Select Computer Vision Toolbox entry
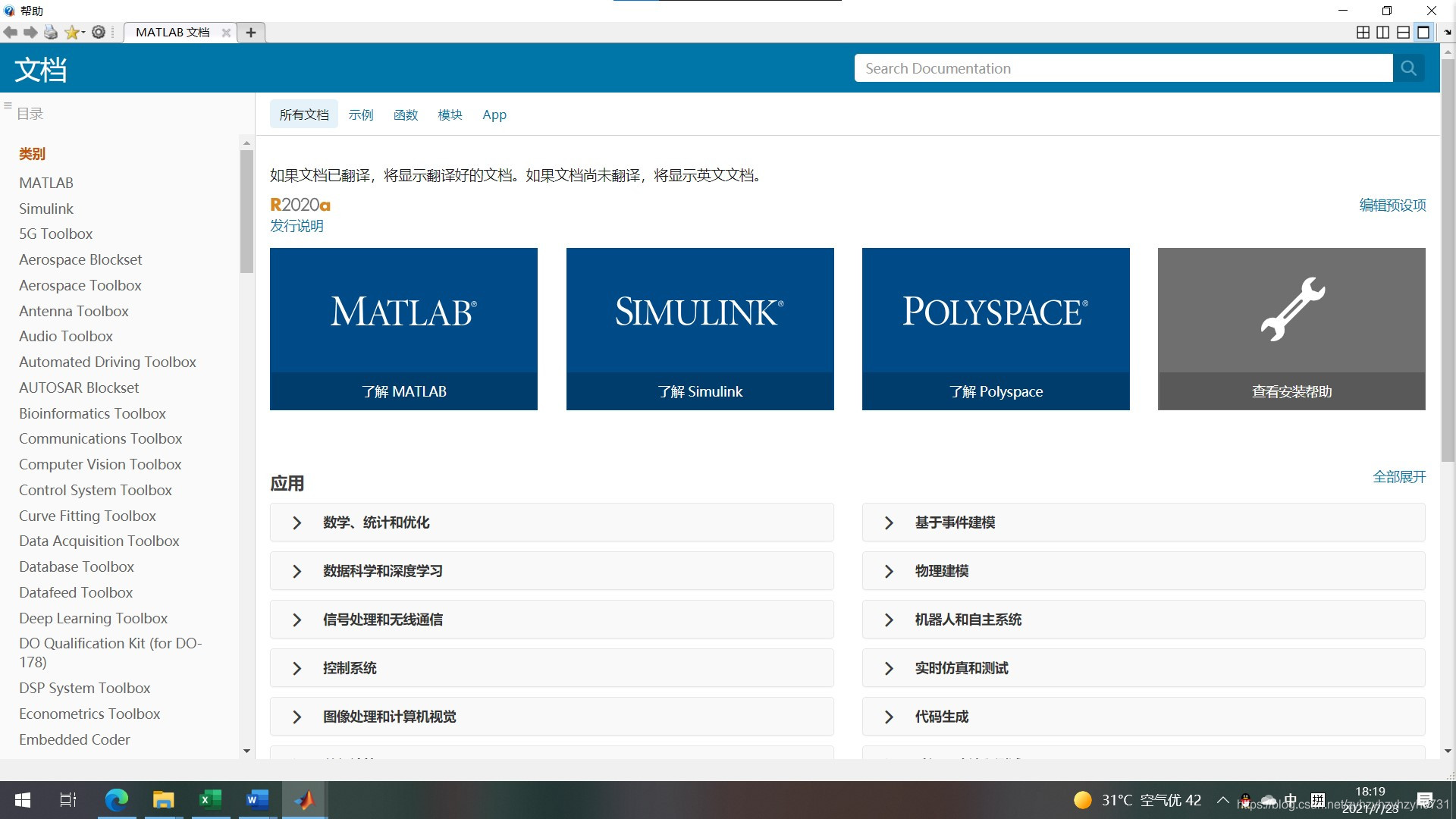This screenshot has width=1456, height=819. pyautogui.click(x=100, y=464)
